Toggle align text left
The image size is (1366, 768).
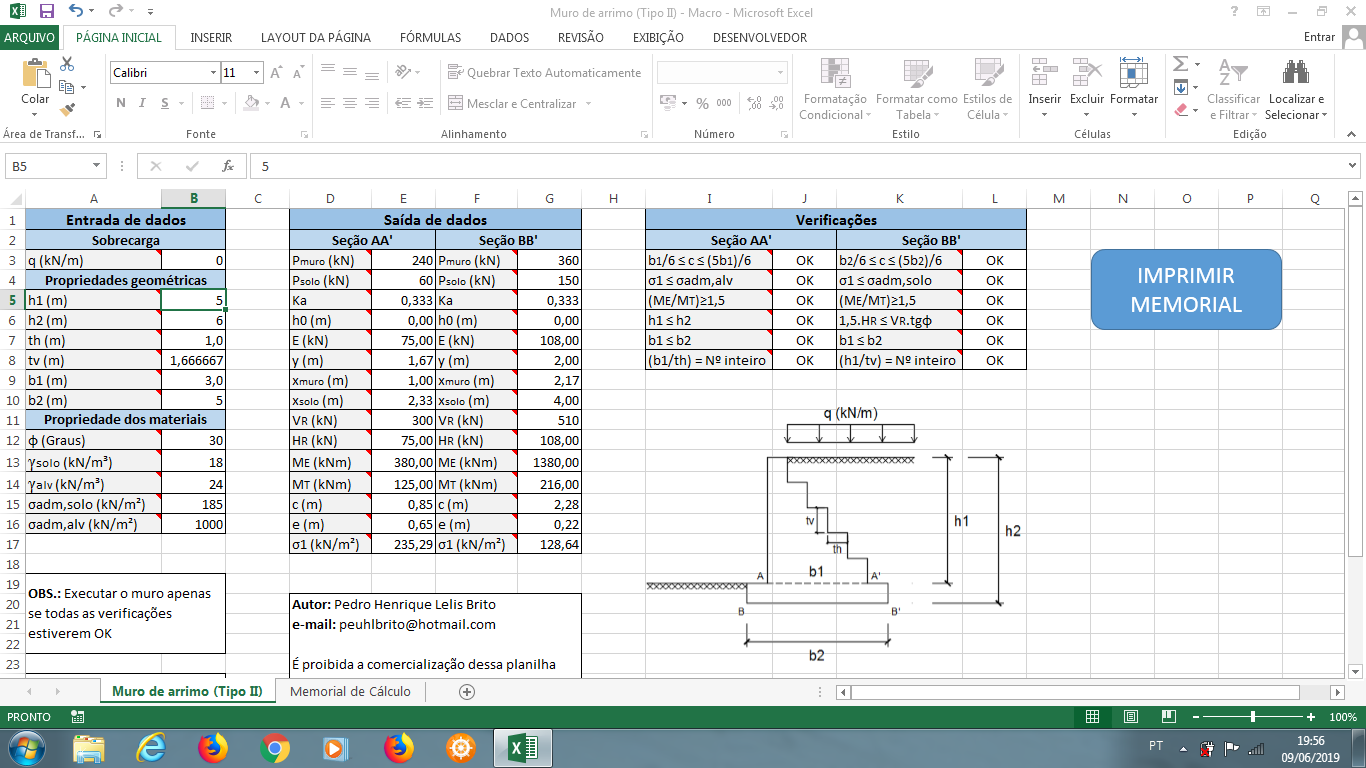(x=327, y=103)
